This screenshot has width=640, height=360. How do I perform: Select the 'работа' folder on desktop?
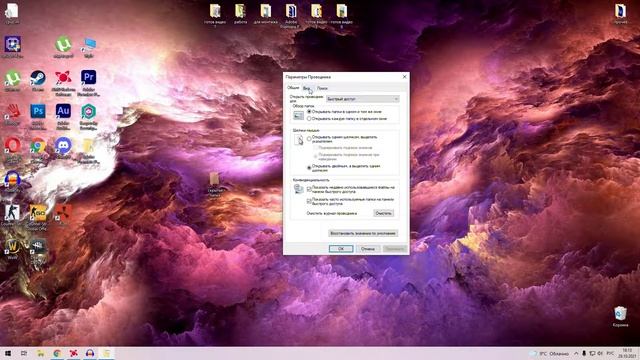pyautogui.click(x=240, y=13)
